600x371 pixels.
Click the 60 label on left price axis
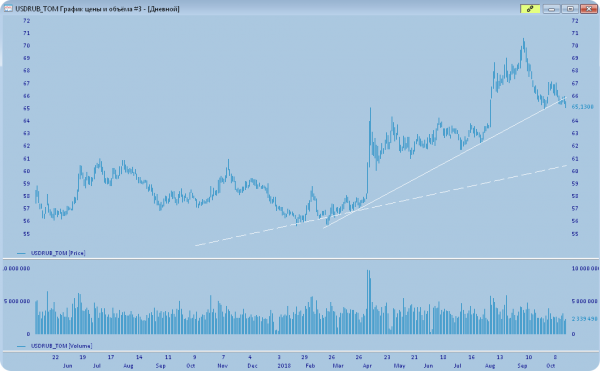pos(26,171)
